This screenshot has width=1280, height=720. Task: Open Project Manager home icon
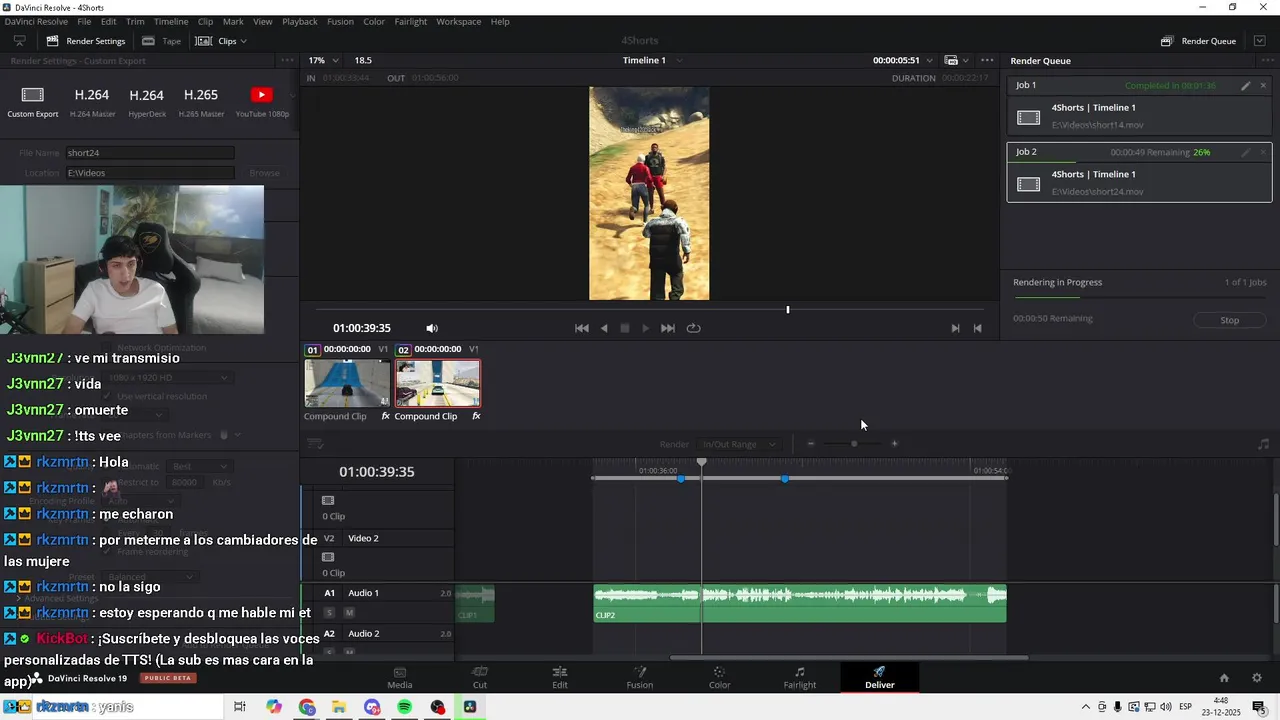pyautogui.click(x=1224, y=677)
